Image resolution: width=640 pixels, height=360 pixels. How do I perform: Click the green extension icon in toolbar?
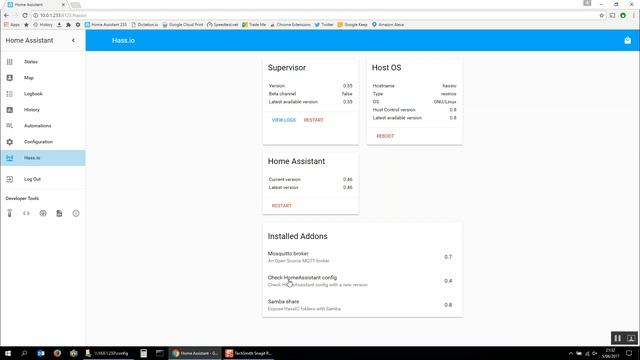(x=623, y=15)
